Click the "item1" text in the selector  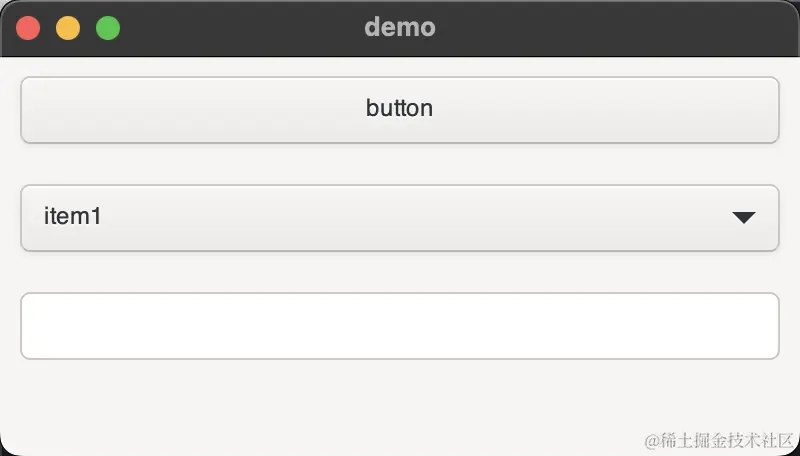click(73, 216)
